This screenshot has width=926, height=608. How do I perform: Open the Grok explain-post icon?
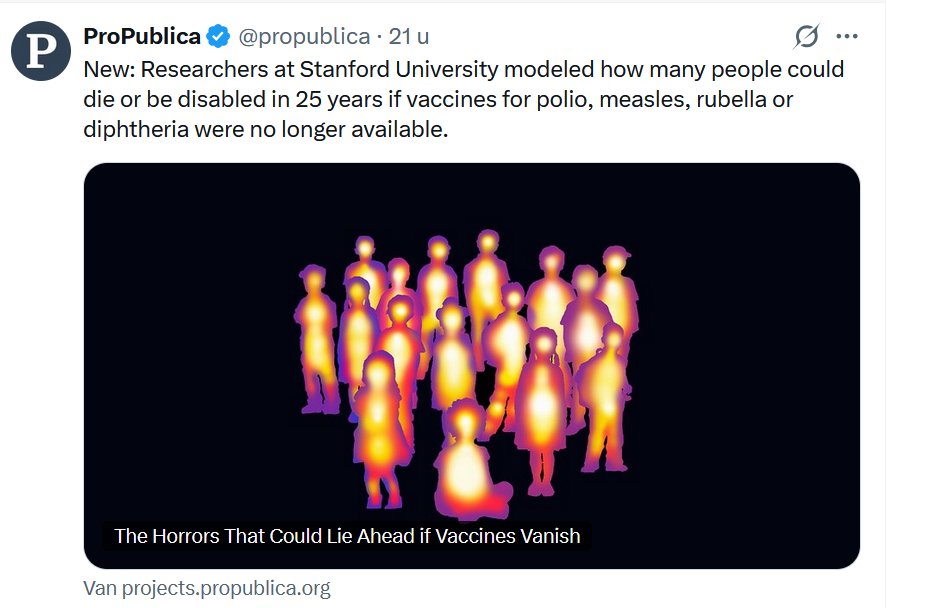click(x=806, y=37)
